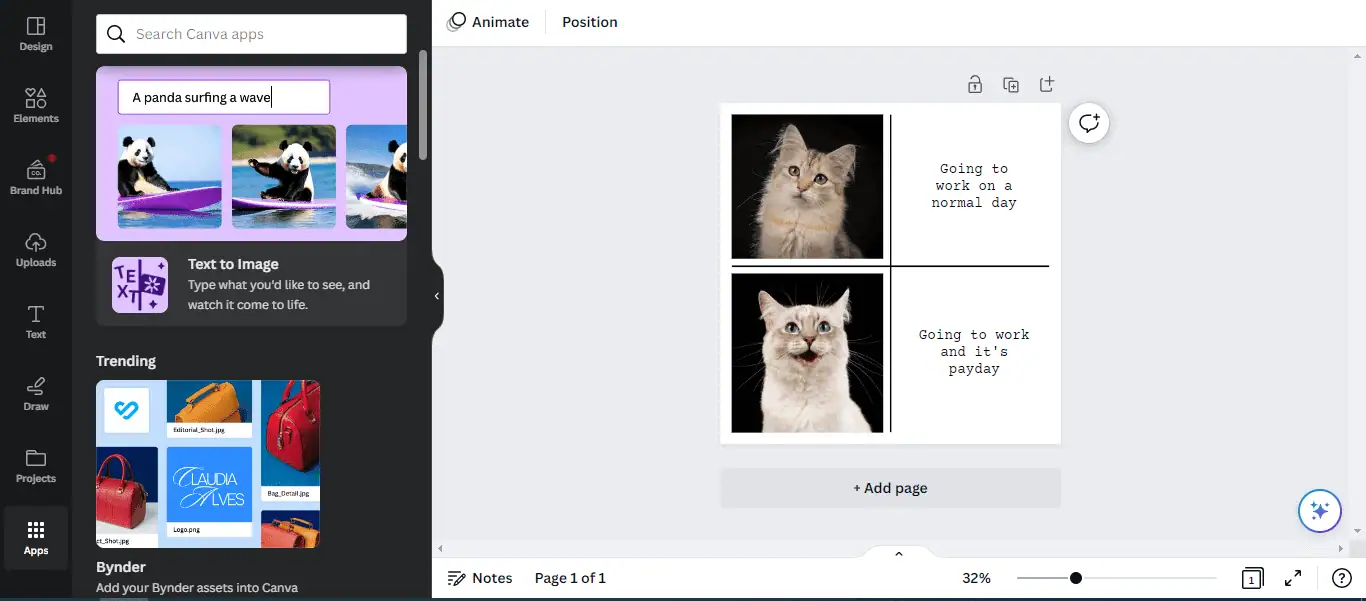
Task: Open the Animate menu
Action: point(489,21)
